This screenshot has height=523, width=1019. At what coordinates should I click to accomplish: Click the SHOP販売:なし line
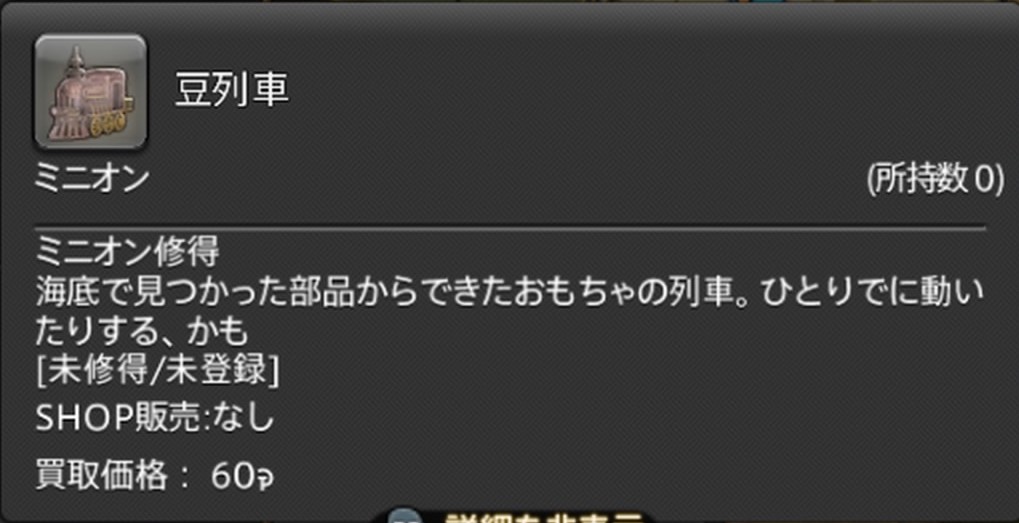[x=154, y=418]
